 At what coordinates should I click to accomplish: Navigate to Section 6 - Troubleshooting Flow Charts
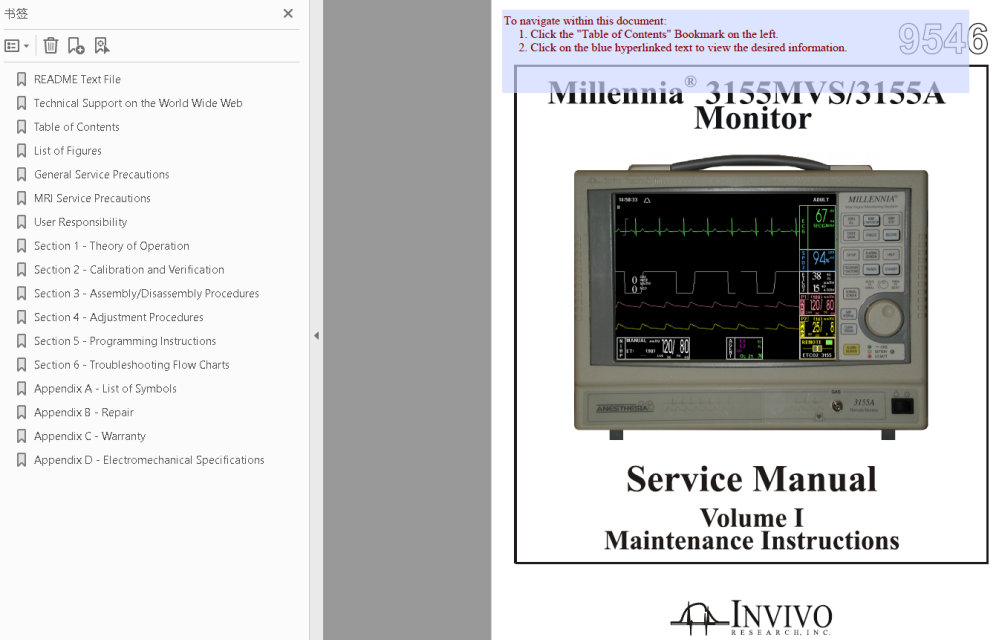coord(131,365)
